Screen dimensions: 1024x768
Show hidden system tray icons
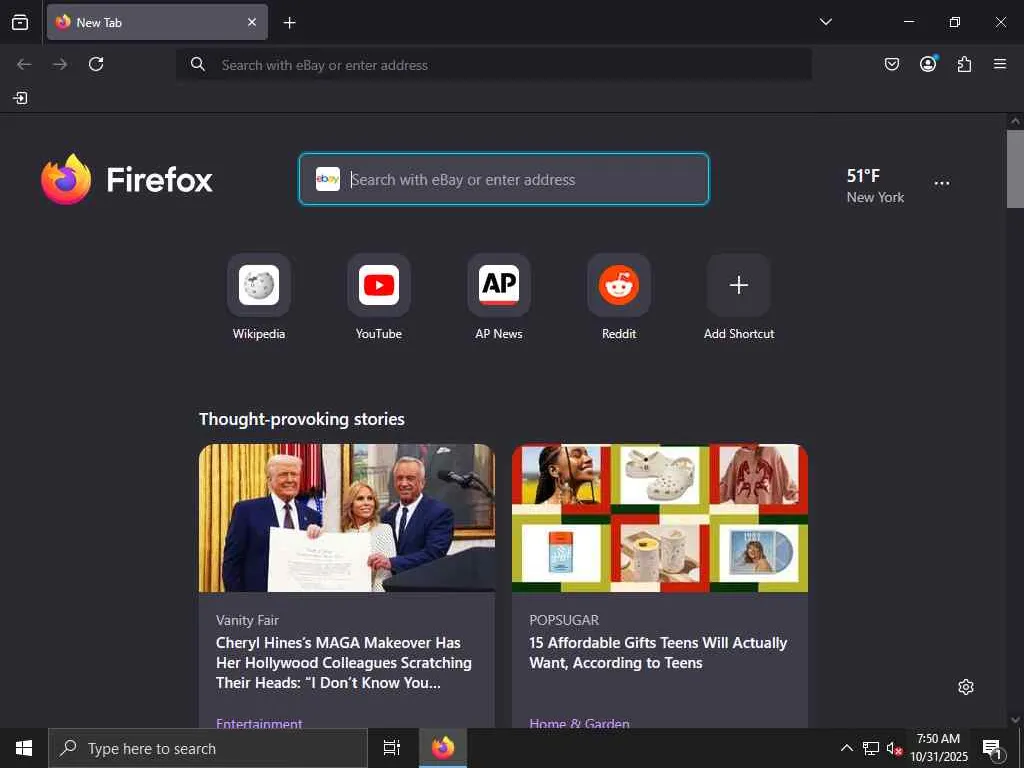click(846, 748)
